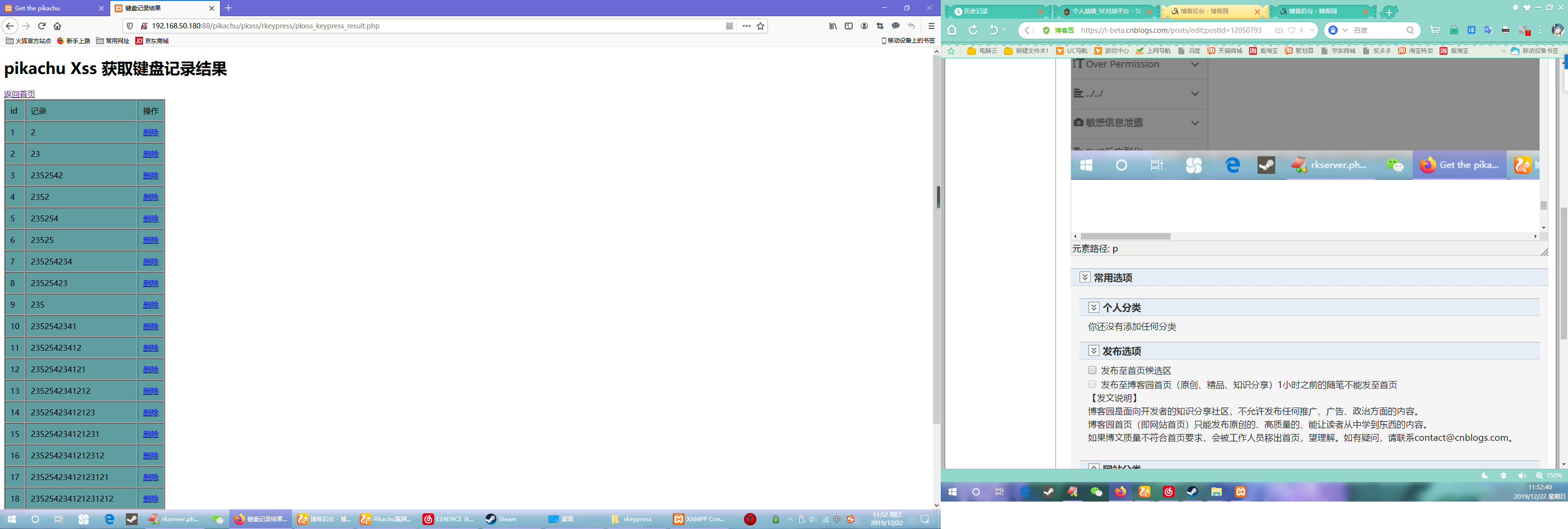Collapse the 个人分类 section

[1093, 308]
